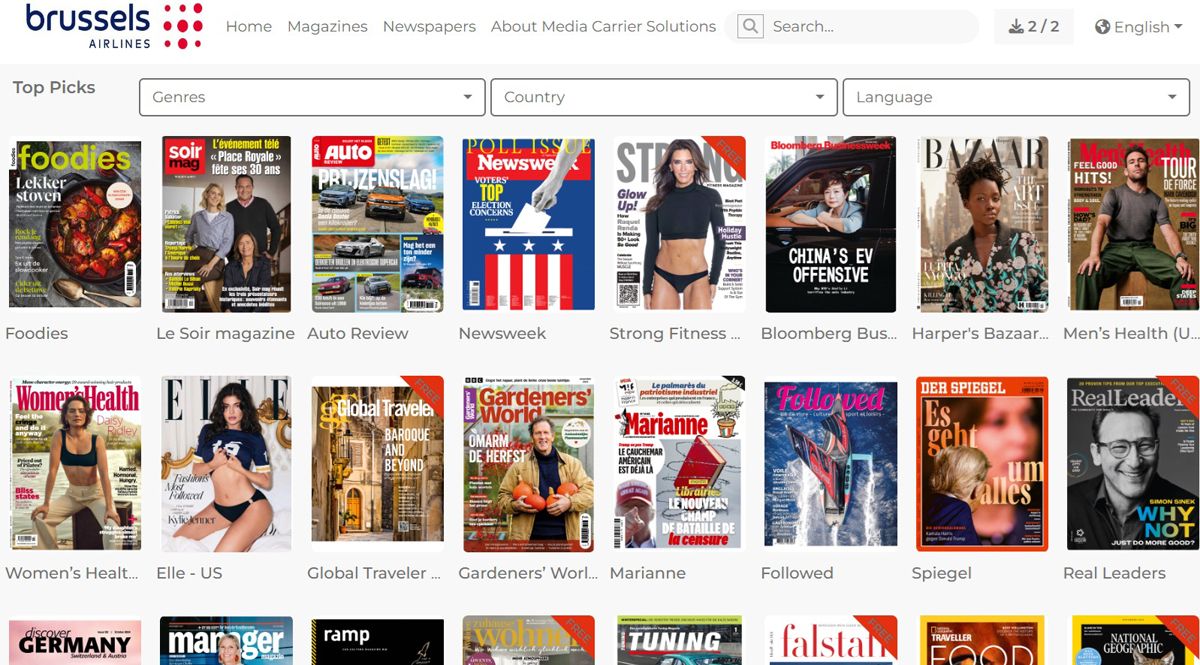The height and width of the screenshot is (665, 1200).
Task: Click the globe language icon
Action: (x=1103, y=27)
